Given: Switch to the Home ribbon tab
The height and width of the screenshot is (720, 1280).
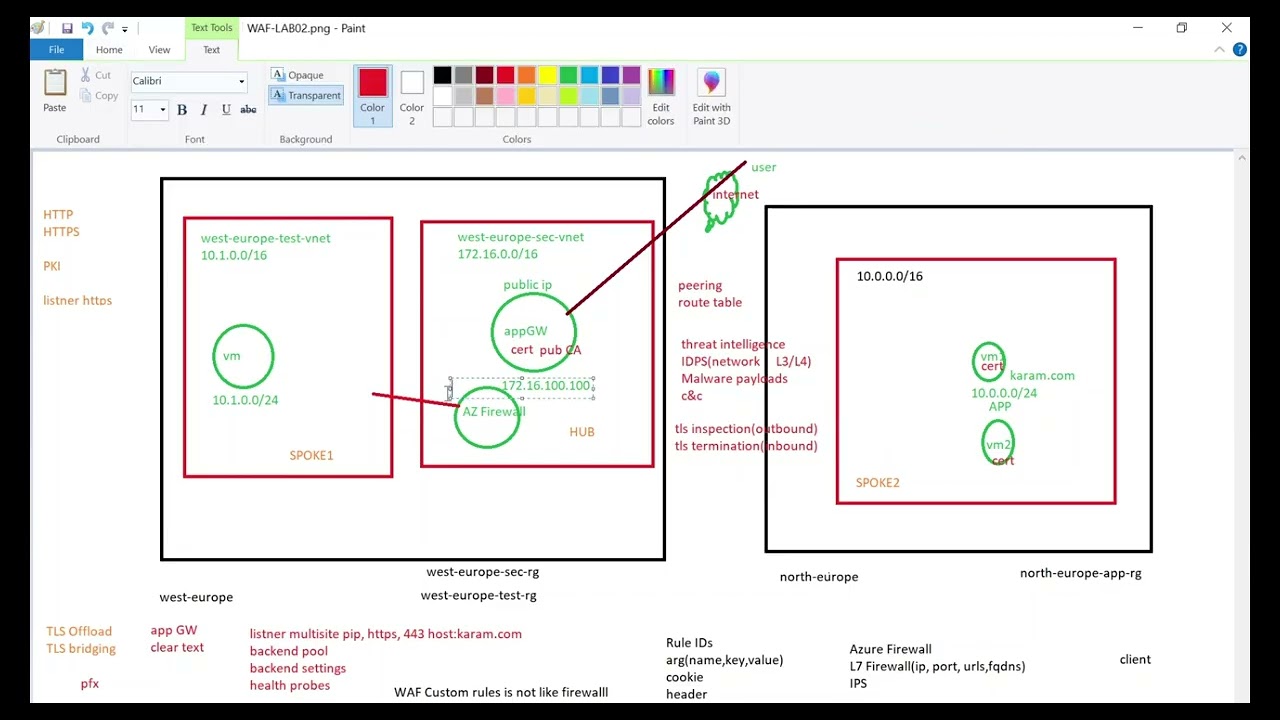Looking at the screenshot, I should (x=109, y=49).
